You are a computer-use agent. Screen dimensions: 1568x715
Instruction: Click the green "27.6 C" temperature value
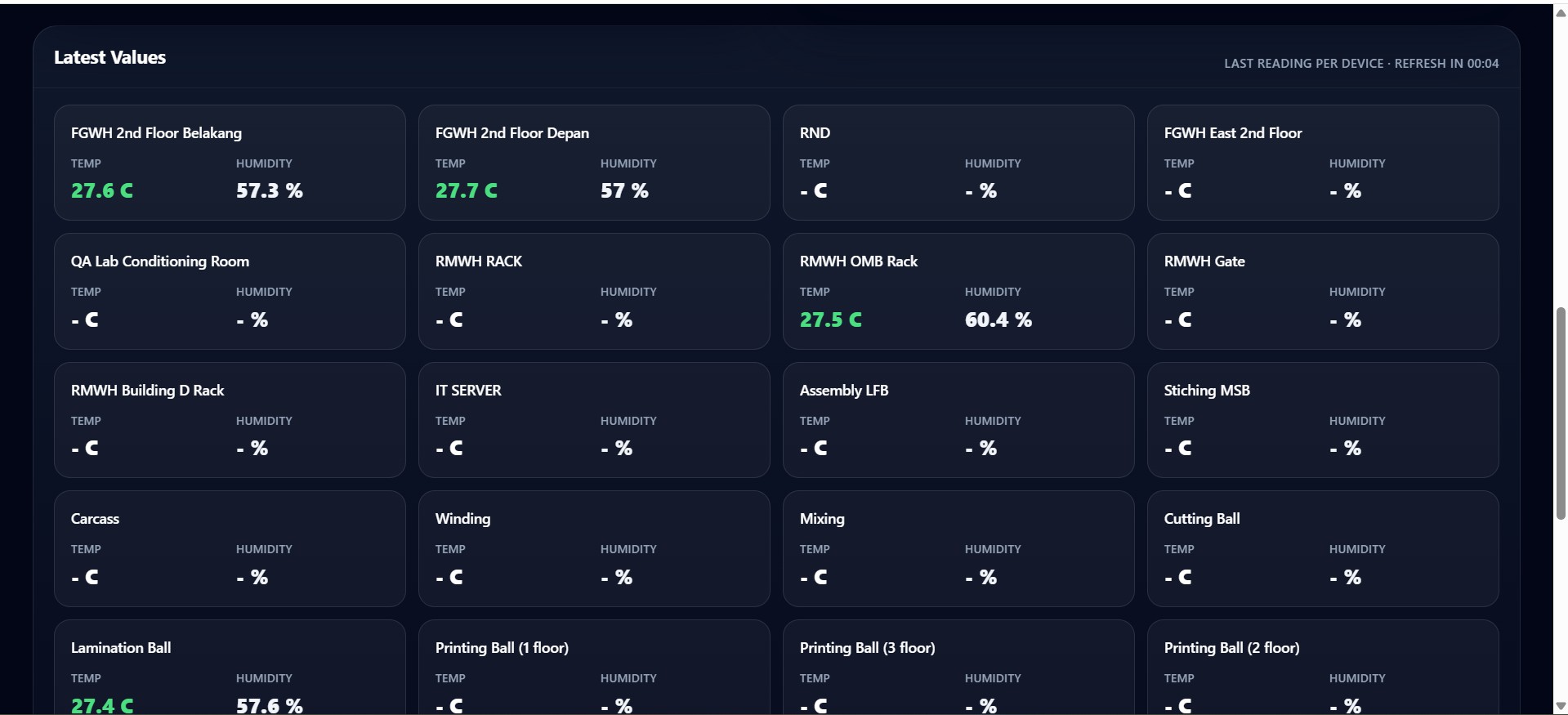click(x=102, y=191)
